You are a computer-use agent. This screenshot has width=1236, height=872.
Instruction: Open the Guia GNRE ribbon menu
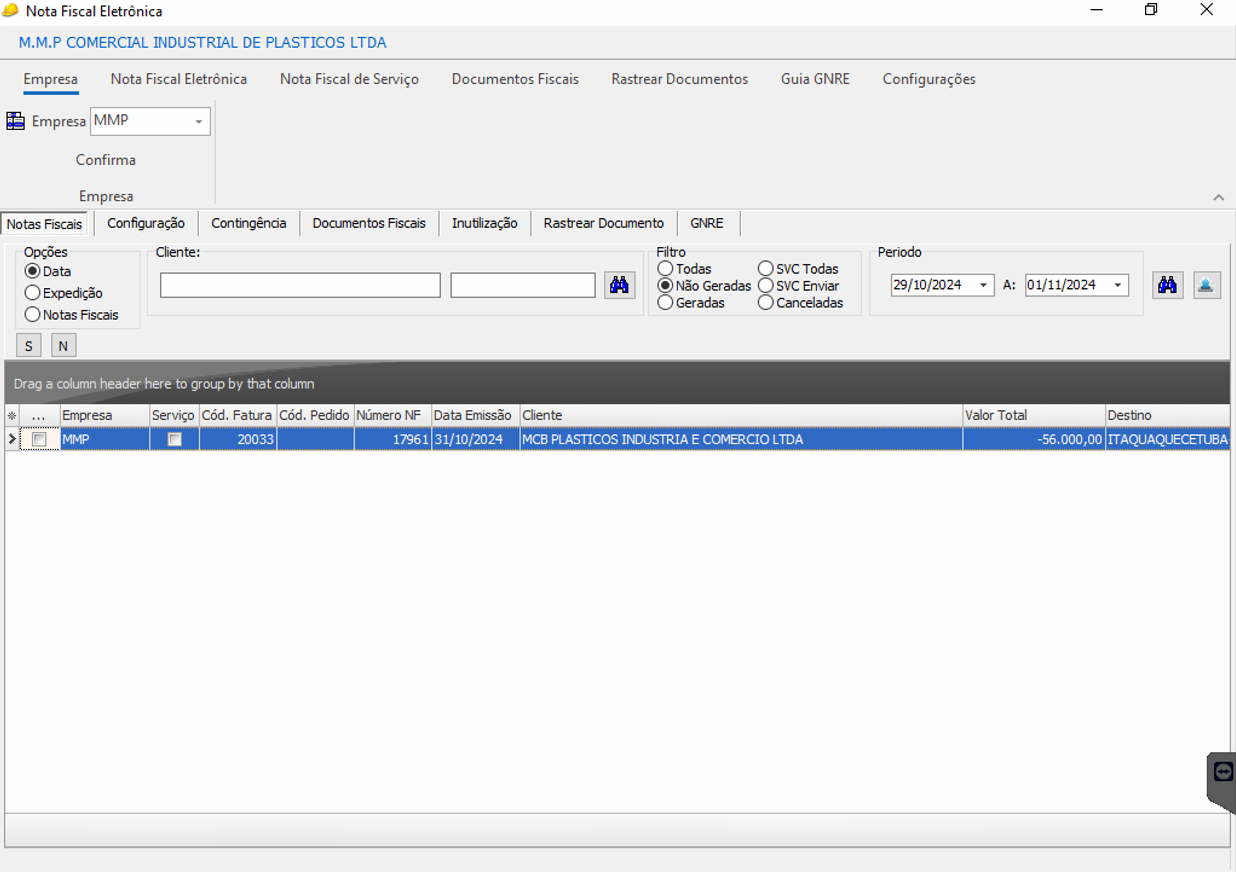[x=815, y=79]
